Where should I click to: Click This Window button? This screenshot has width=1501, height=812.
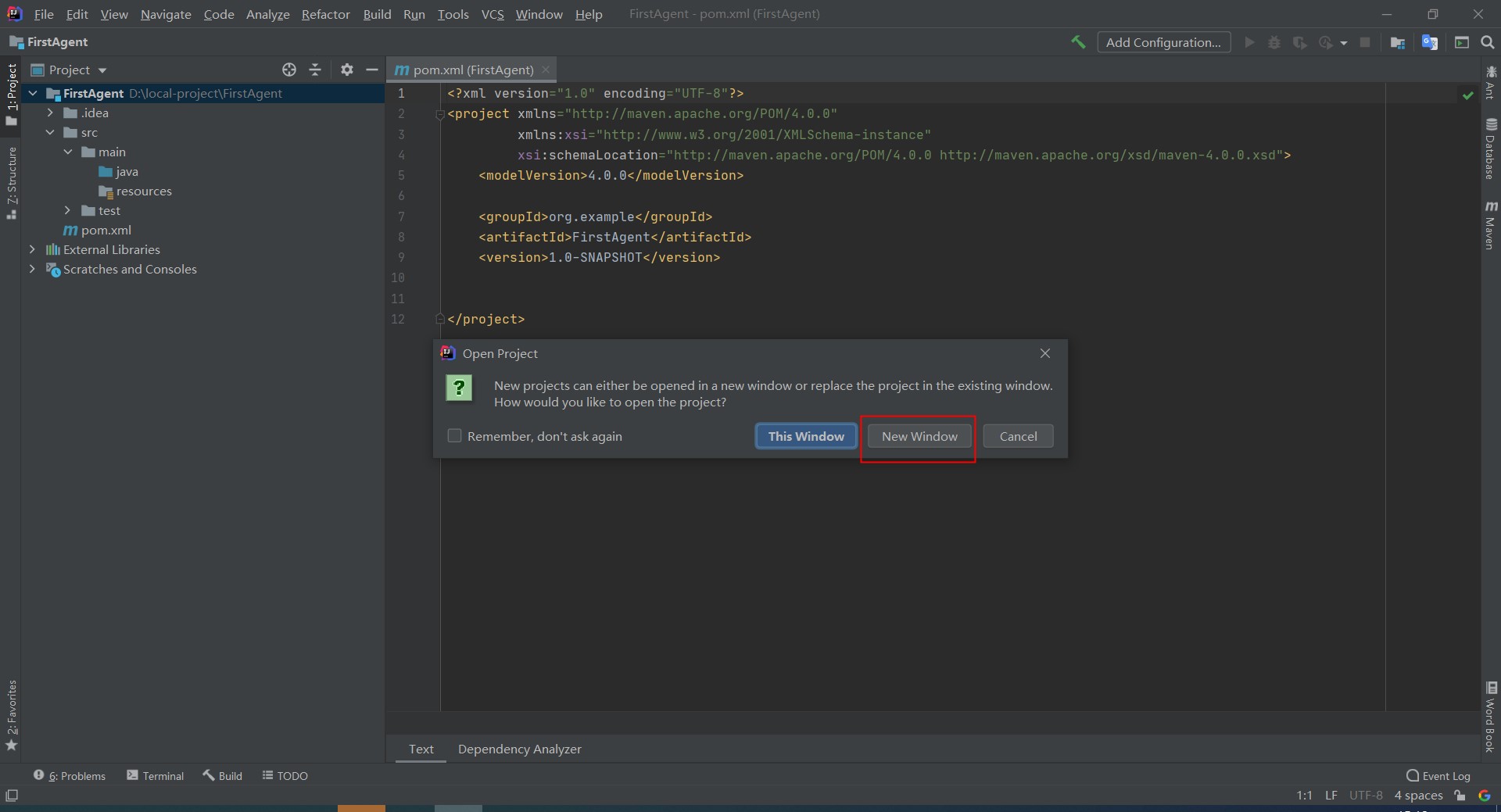tap(806, 436)
